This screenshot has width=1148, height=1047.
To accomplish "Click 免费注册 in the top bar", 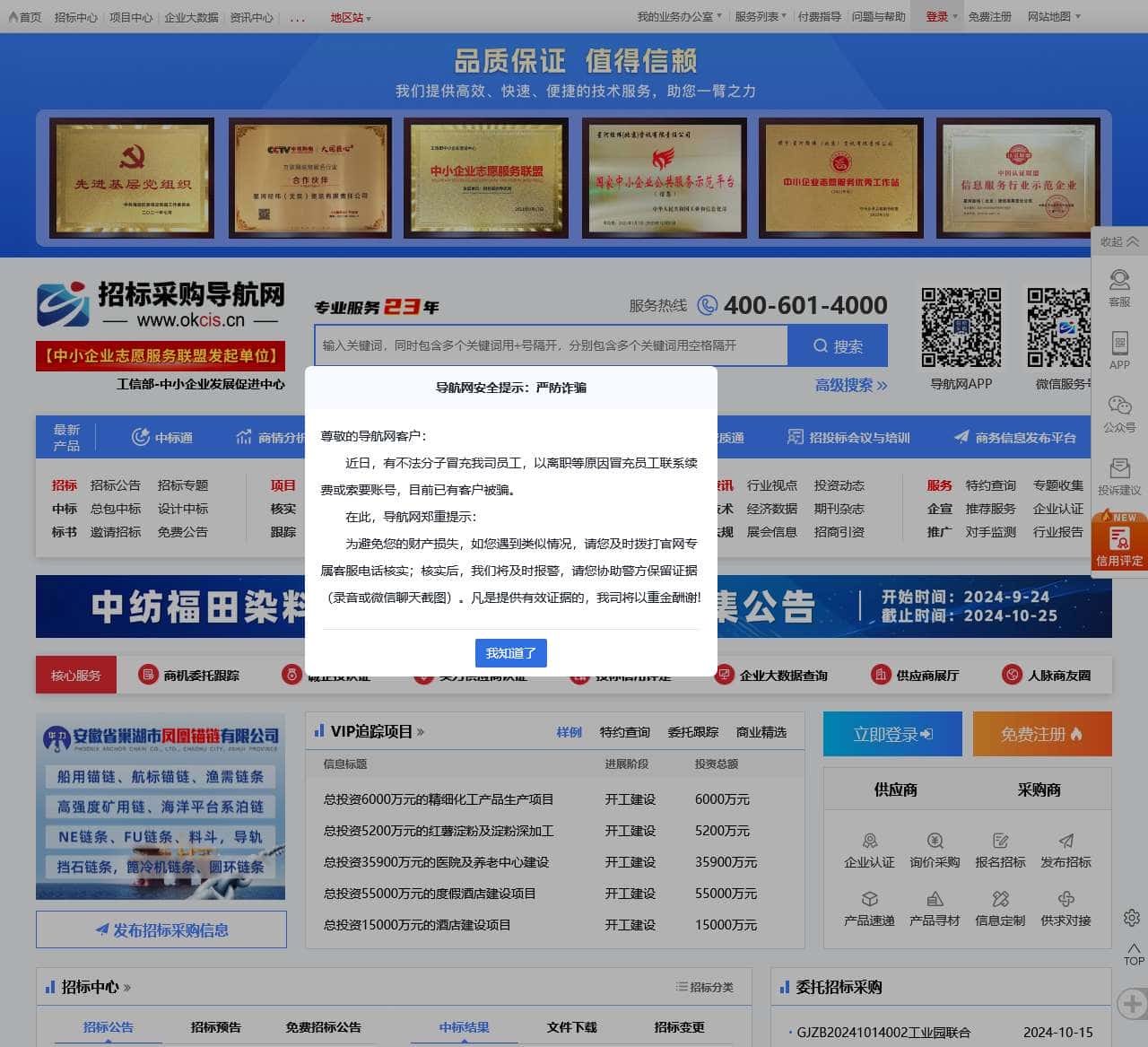I will pos(989,17).
